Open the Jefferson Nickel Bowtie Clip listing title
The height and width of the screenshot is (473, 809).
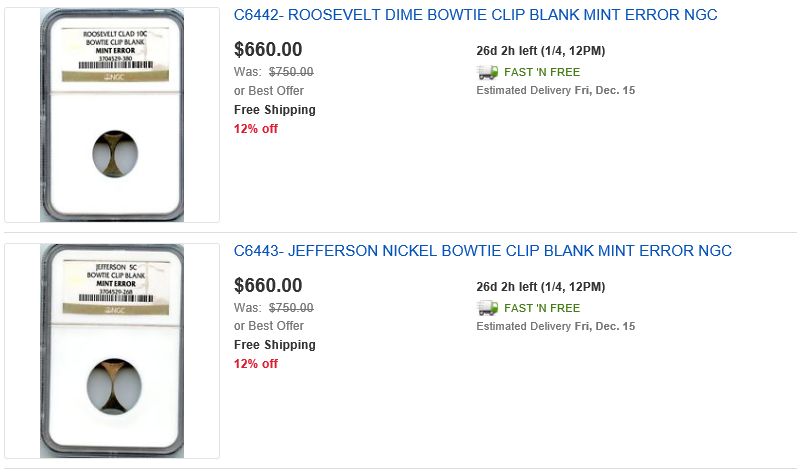click(482, 251)
